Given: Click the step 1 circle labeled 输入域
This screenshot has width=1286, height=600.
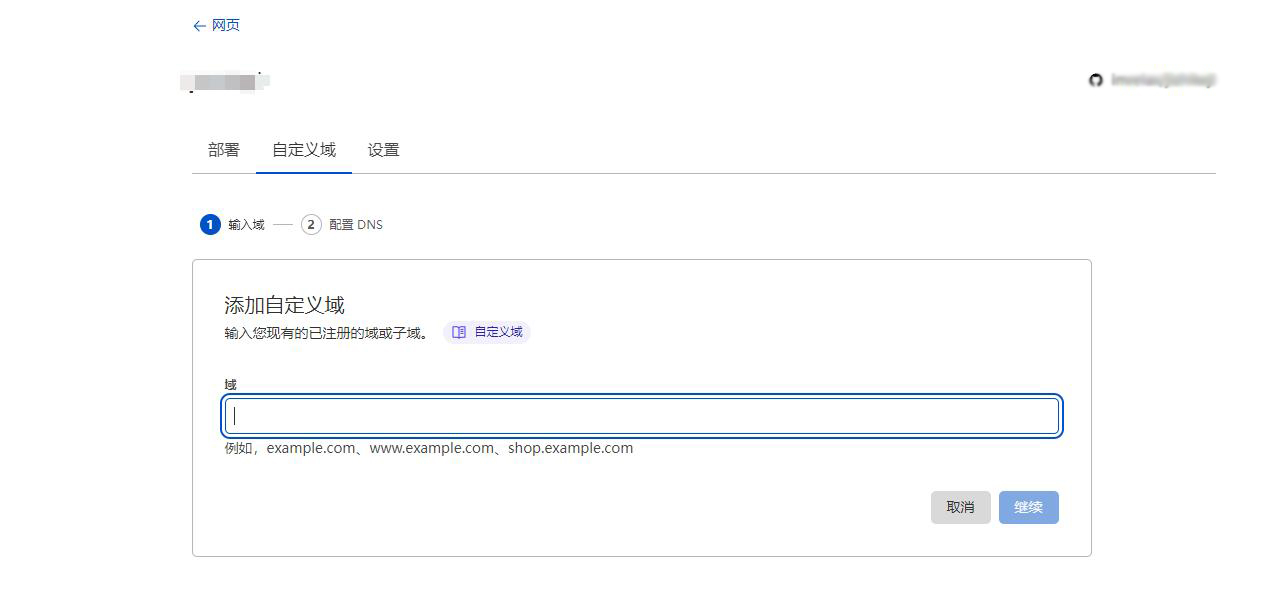Looking at the screenshot, I should click(x=209, y=224).
